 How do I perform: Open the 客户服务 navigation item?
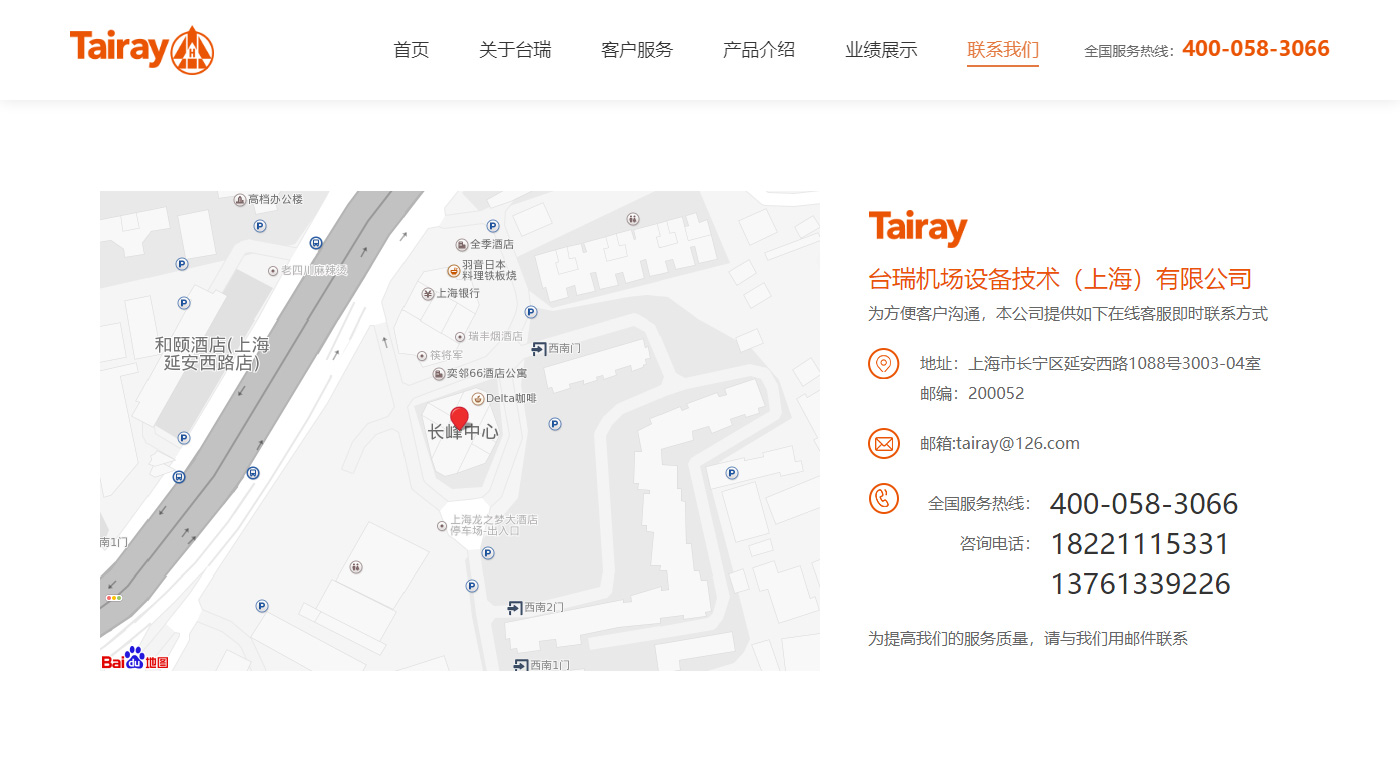(637, 50)
